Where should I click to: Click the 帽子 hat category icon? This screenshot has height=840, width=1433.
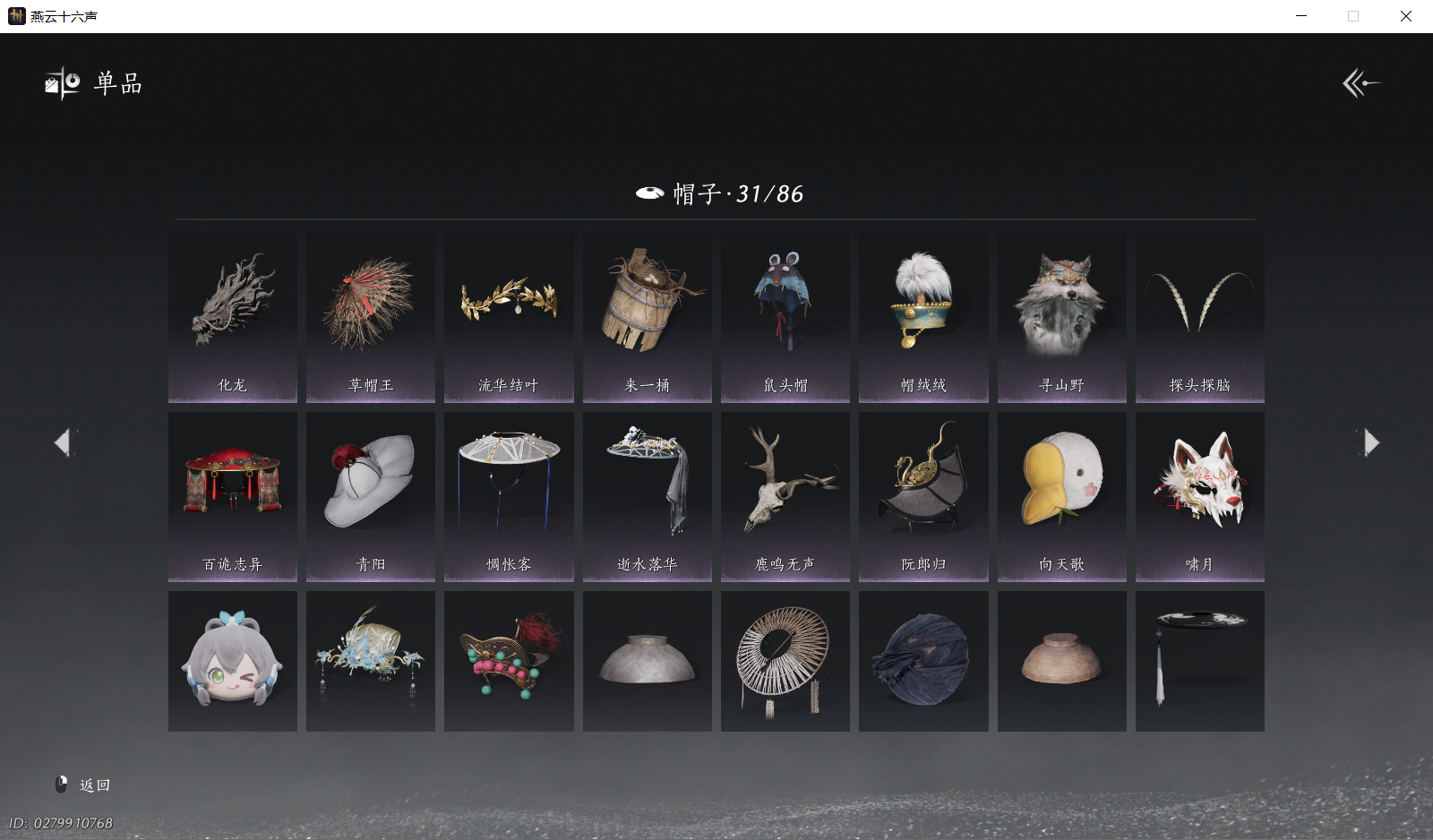(649, 193)
